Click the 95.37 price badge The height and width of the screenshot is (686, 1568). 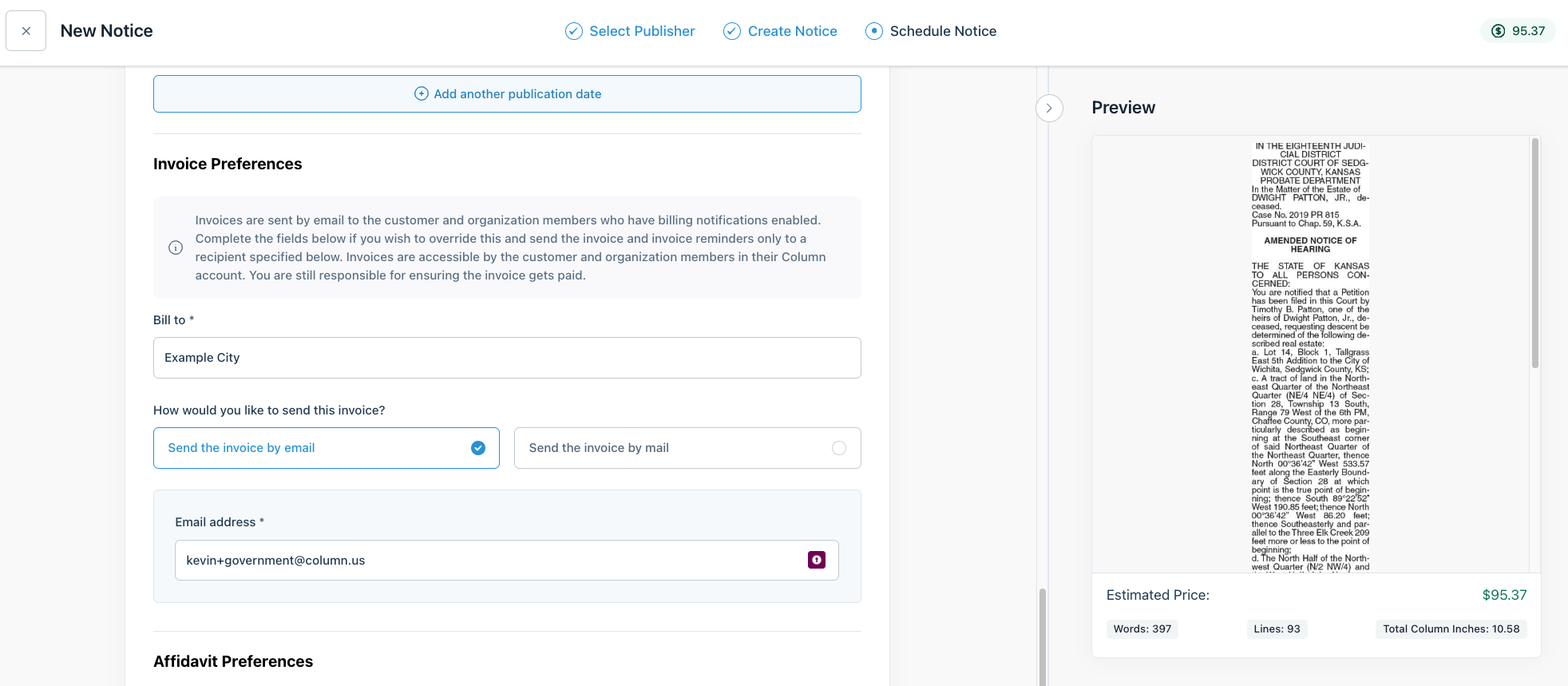coord(1518,31)
